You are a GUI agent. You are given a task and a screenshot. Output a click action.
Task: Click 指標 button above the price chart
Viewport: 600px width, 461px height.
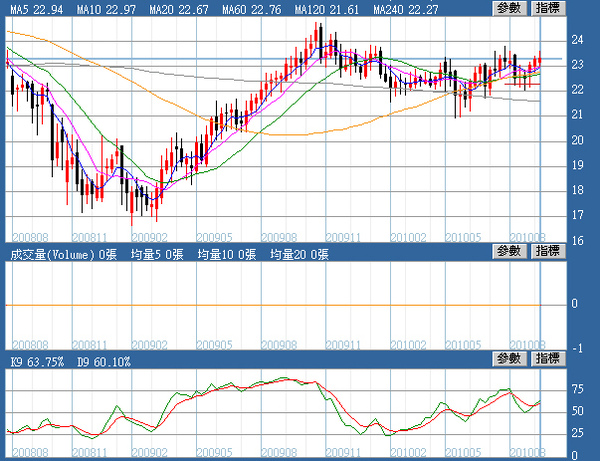point(547,8)
